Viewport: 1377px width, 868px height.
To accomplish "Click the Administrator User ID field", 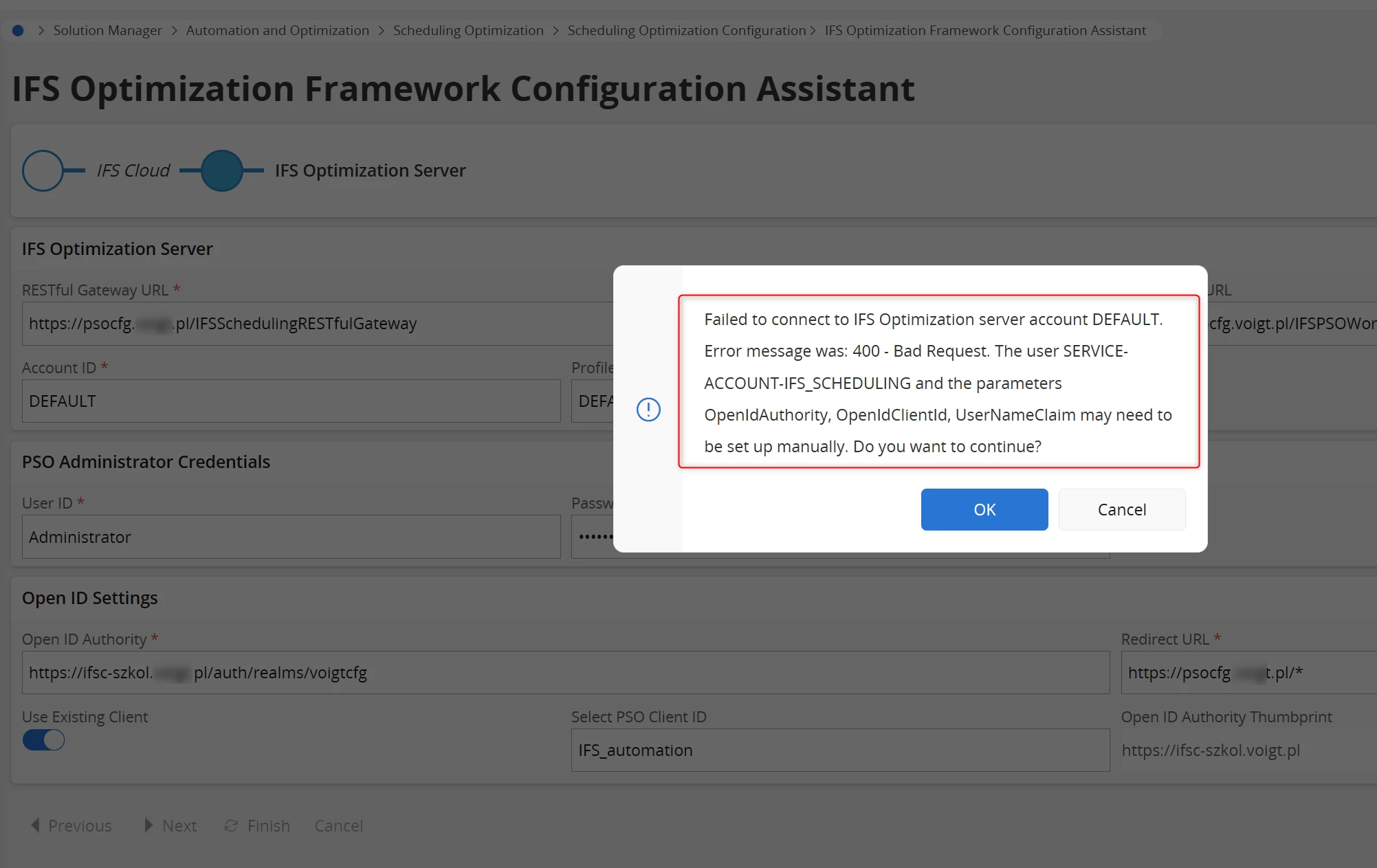I will click(291, 537).
